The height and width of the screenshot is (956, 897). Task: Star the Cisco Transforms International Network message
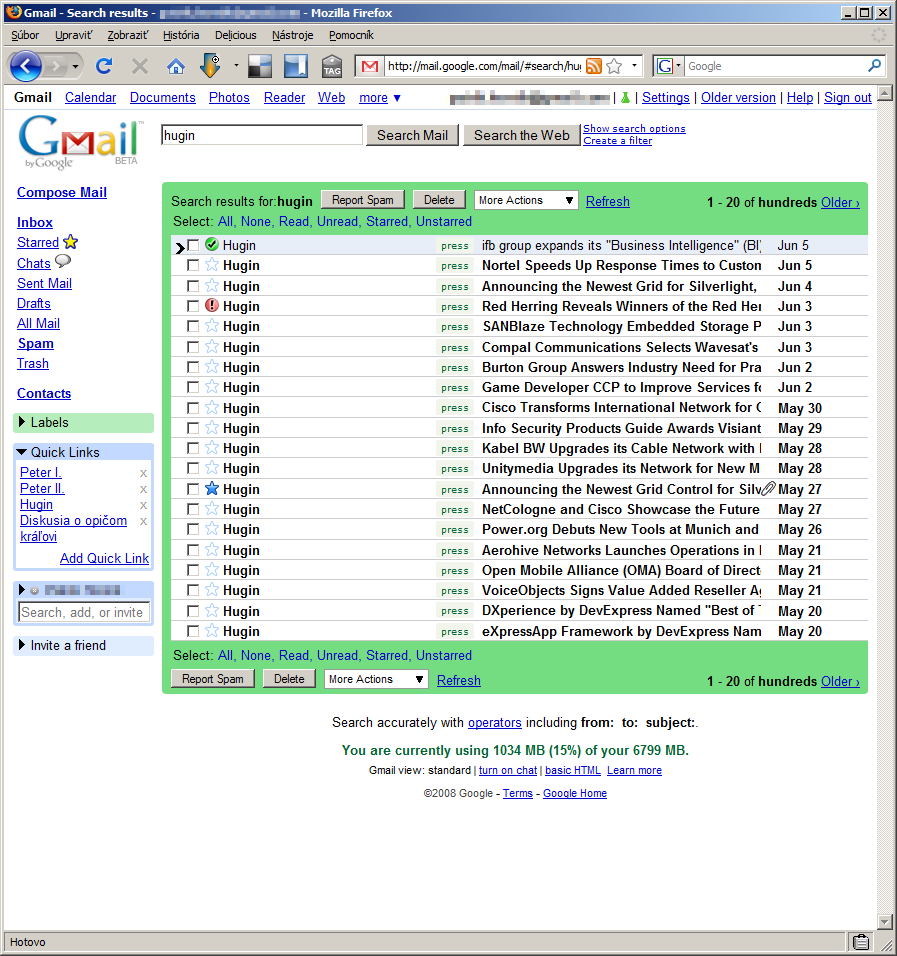212,407
